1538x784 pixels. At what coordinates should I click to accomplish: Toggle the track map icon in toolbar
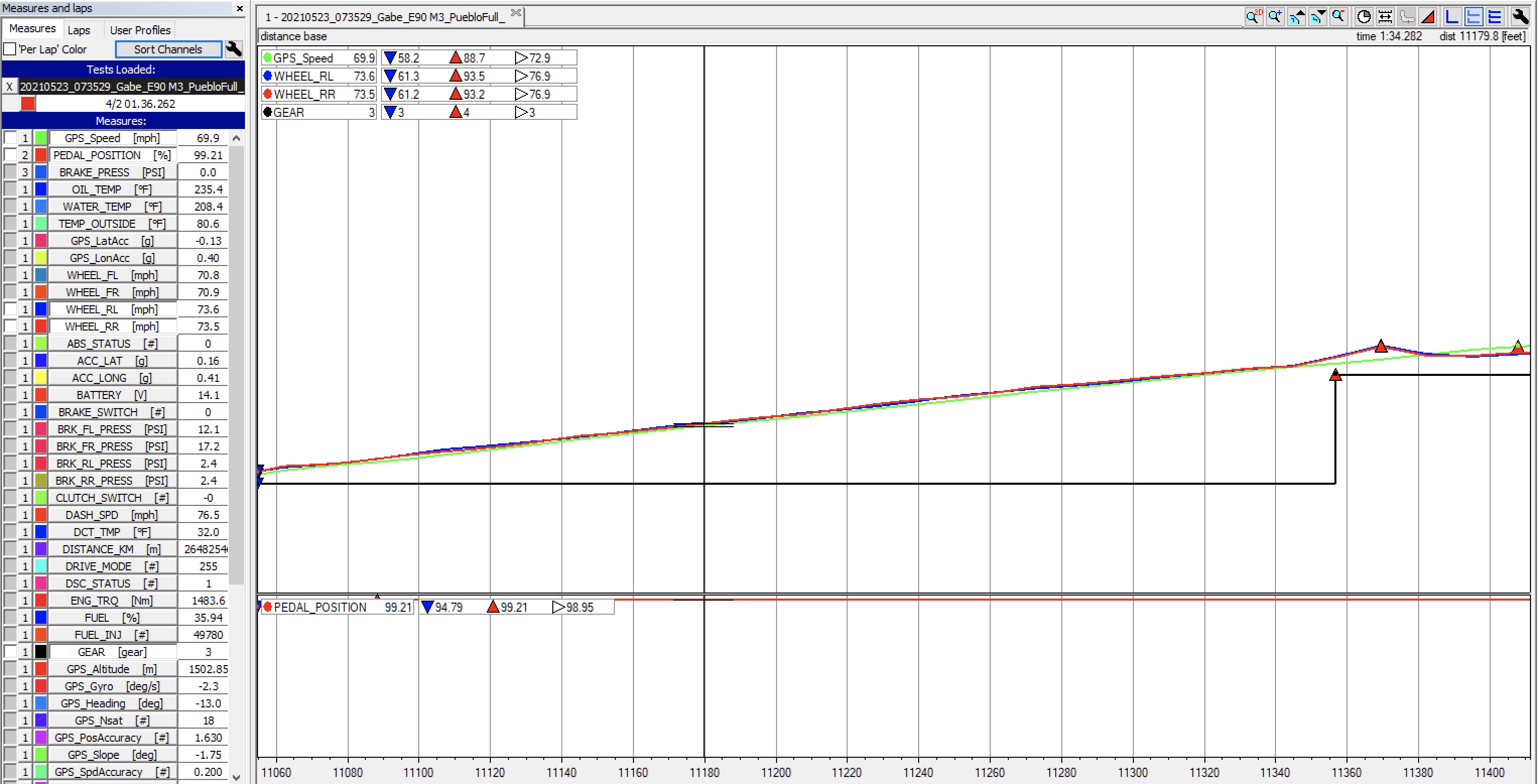[x=1406, y=17]
